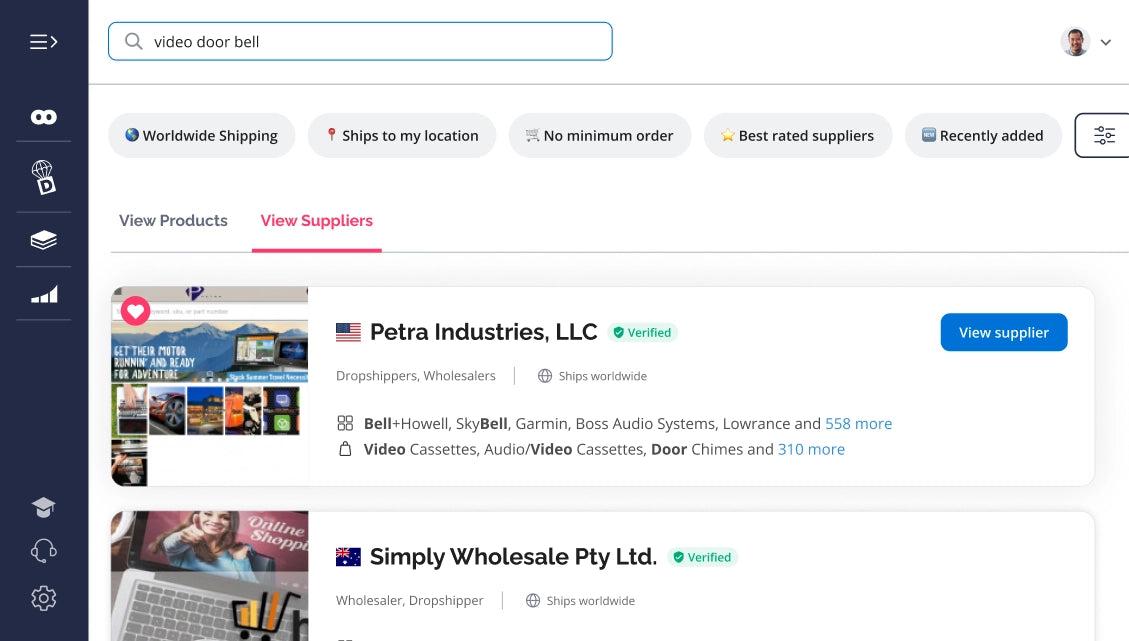
Task: Switch to the View Products tab
Action: 174,220
